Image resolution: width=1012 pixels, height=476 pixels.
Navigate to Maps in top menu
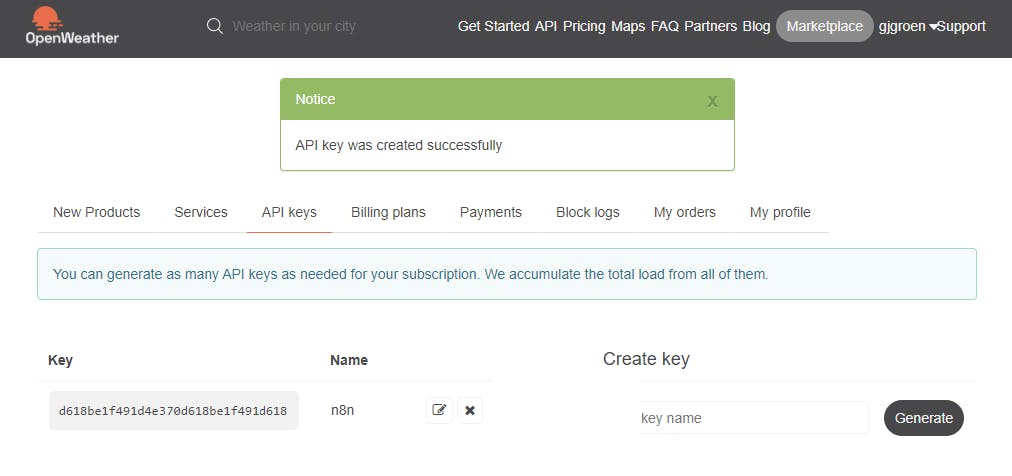click(x=628, y=26)
